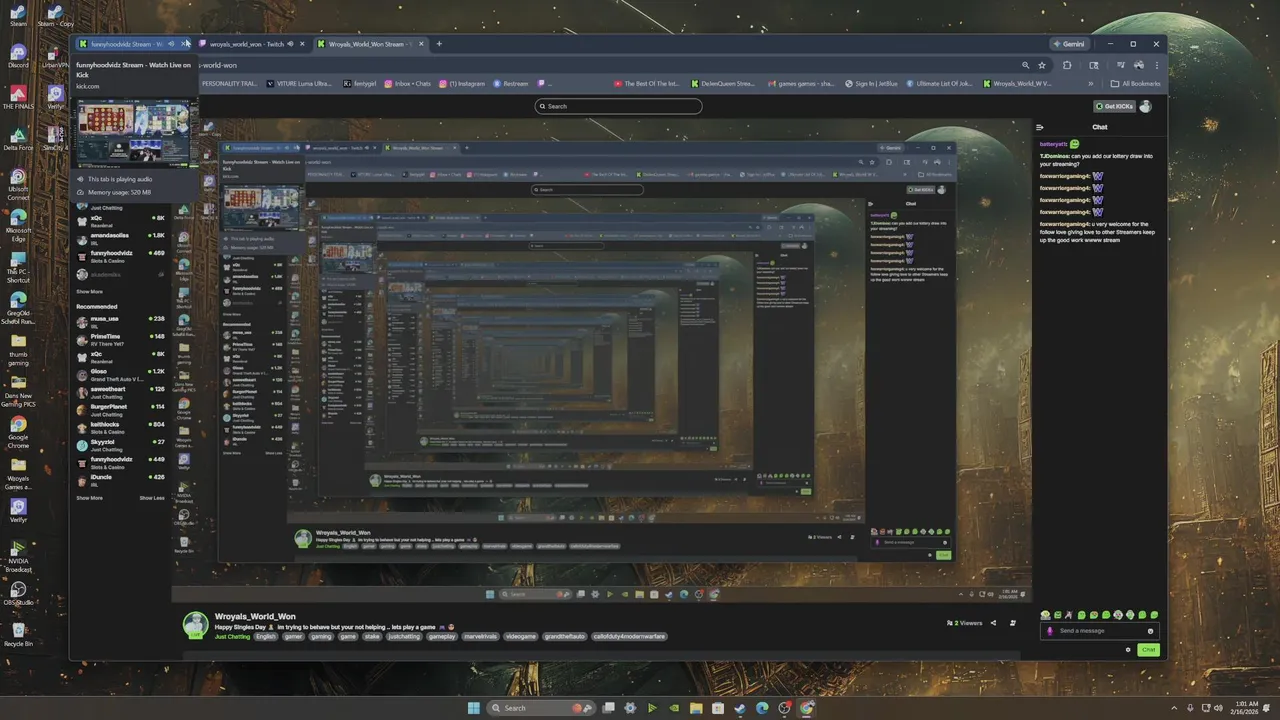
Task: Open THE FINALS desktop shortcut
Action: tap(18, 97)
